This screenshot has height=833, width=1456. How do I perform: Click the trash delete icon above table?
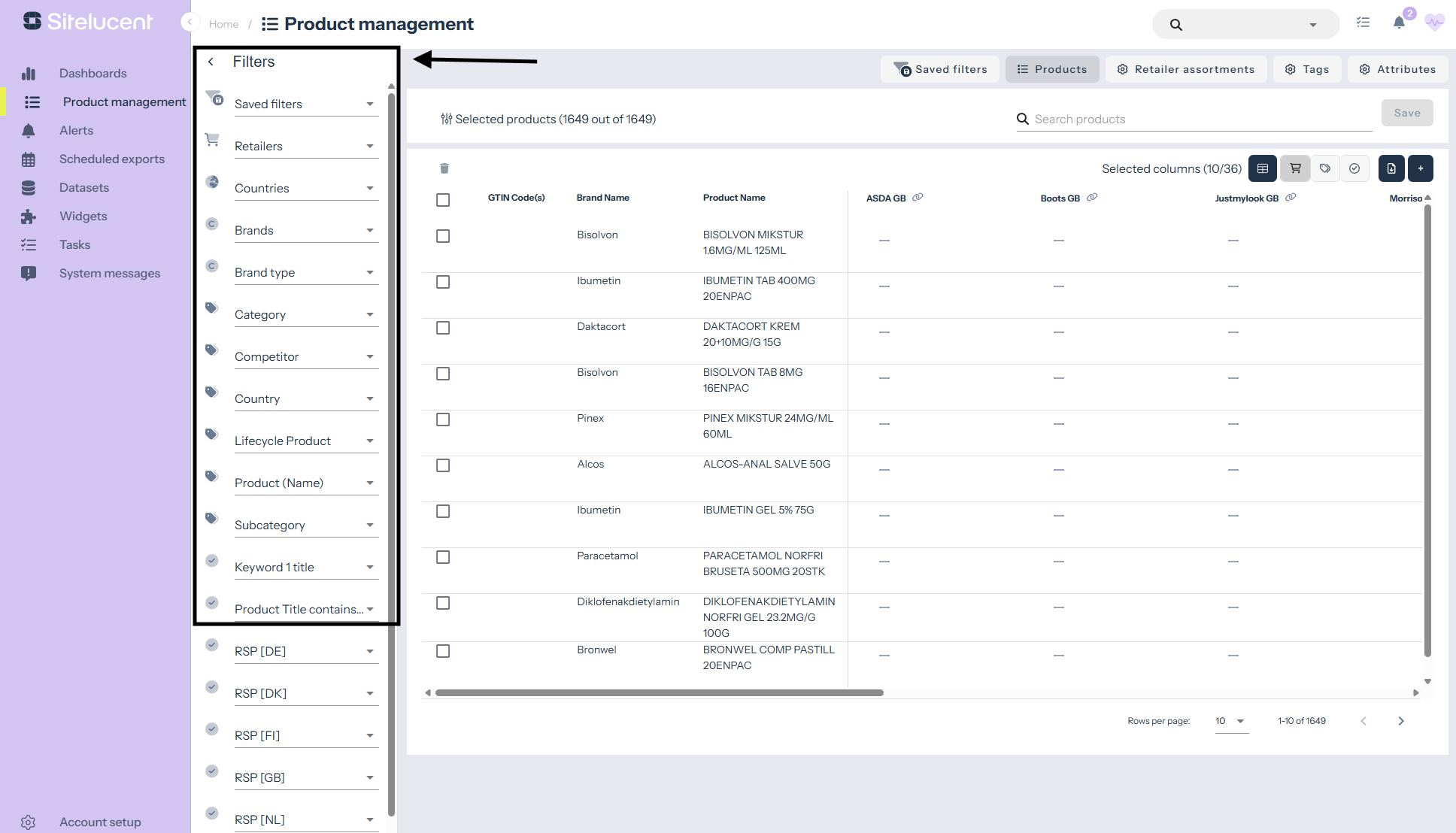click(x=444, y=168)
